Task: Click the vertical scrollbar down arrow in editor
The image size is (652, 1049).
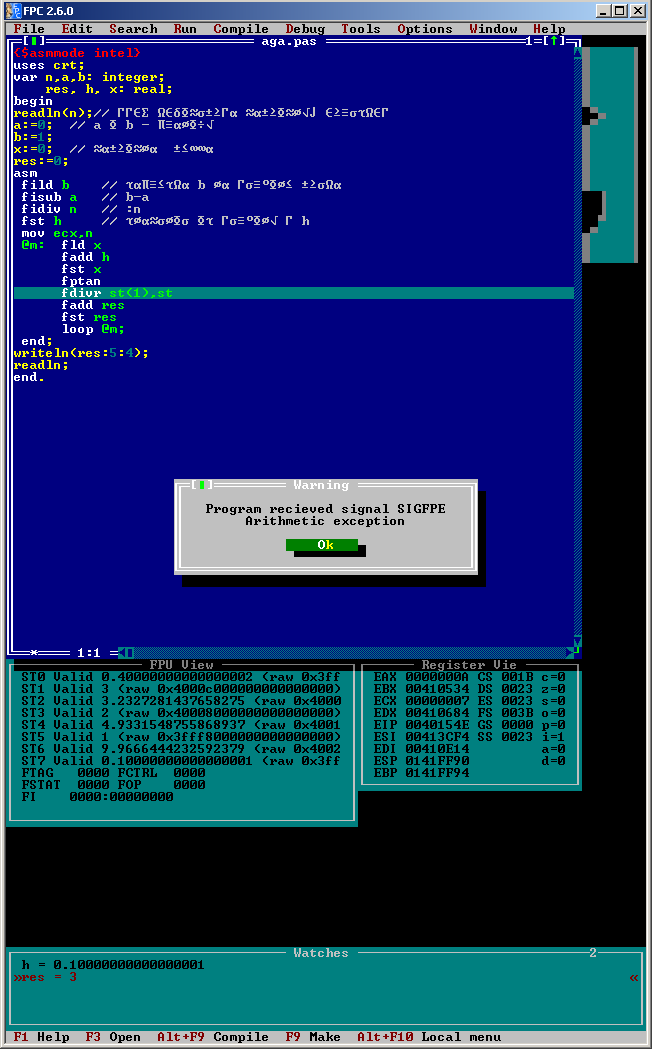Action: click(x=578, y=641)
